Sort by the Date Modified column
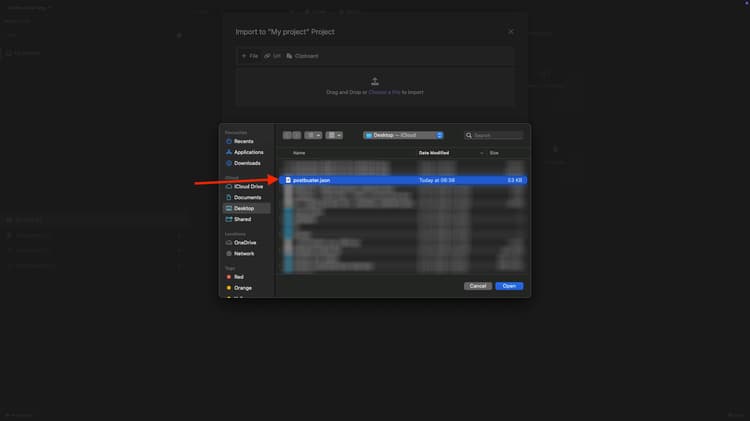 [434, 153]
